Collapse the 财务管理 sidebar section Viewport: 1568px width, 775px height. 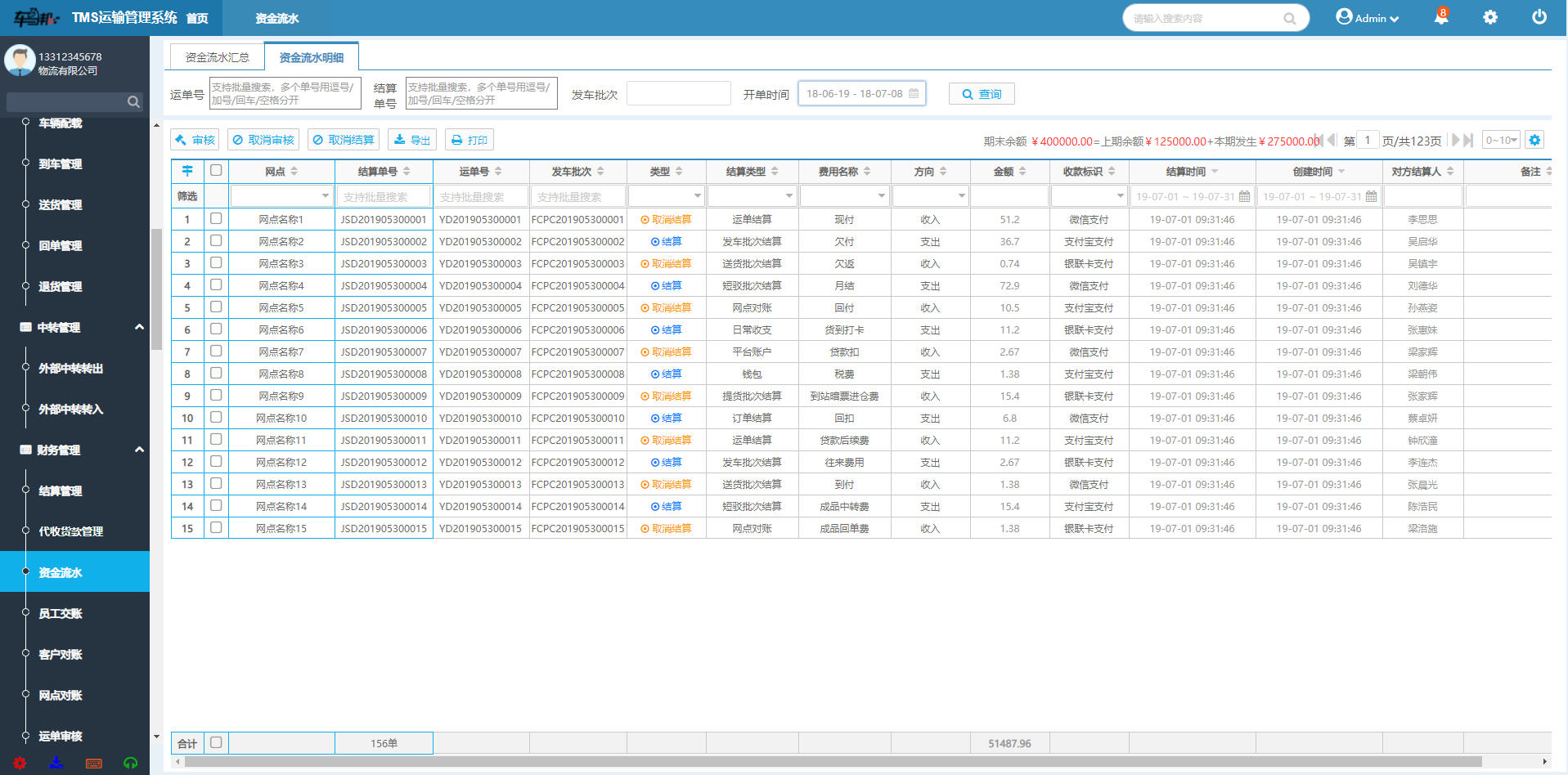[139, 450]
